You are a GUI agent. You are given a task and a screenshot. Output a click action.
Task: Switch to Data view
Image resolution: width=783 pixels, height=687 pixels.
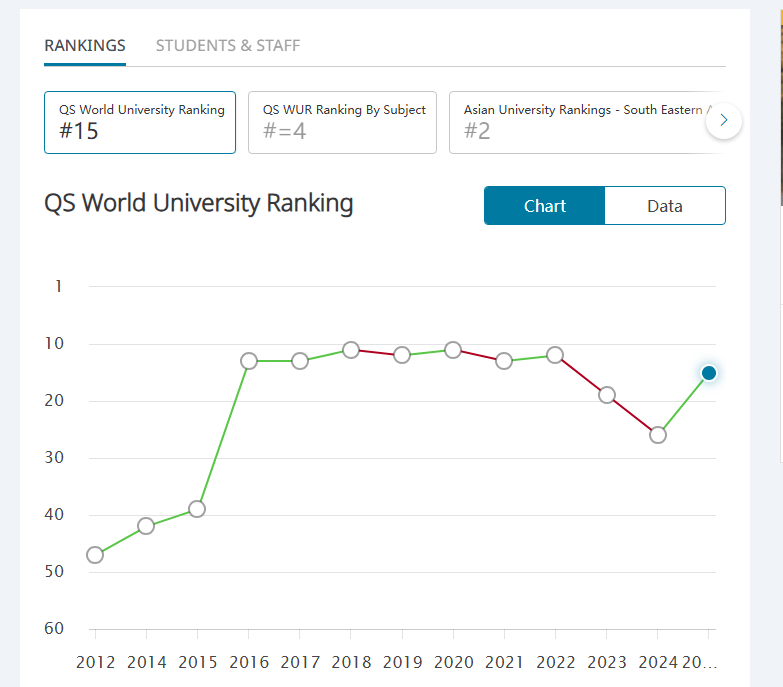665,206
